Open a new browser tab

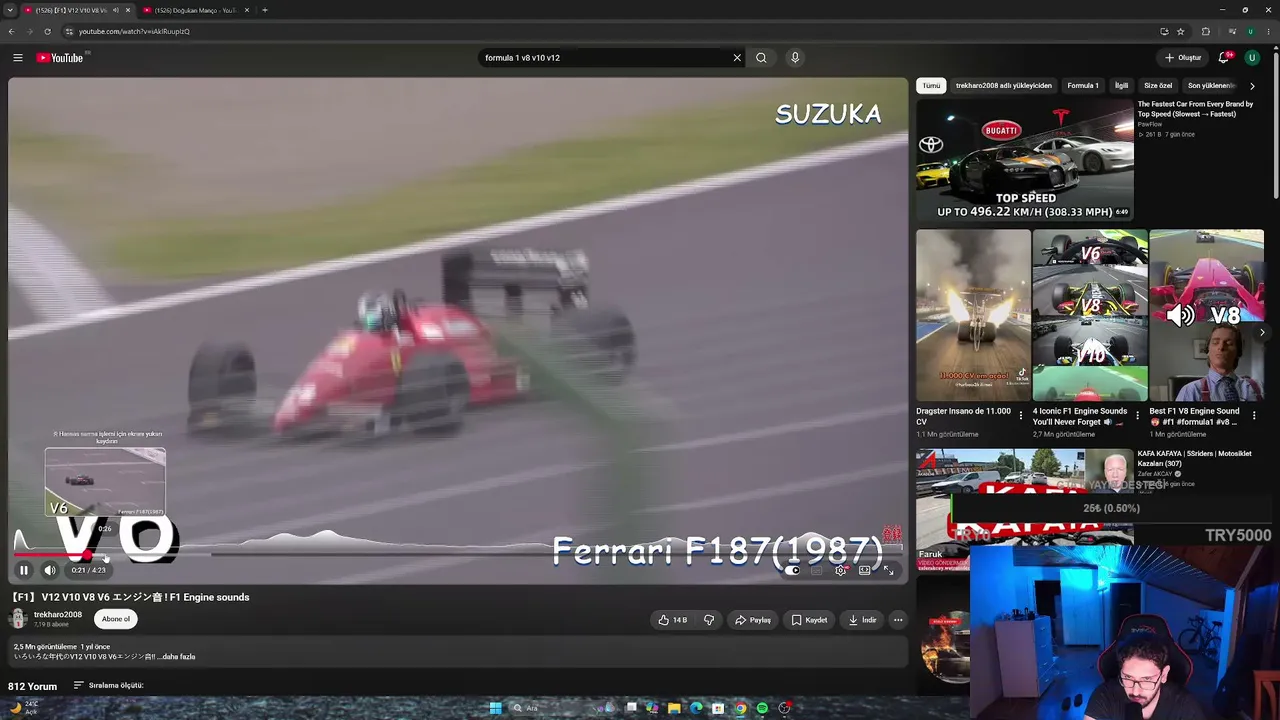pos(264,10)
